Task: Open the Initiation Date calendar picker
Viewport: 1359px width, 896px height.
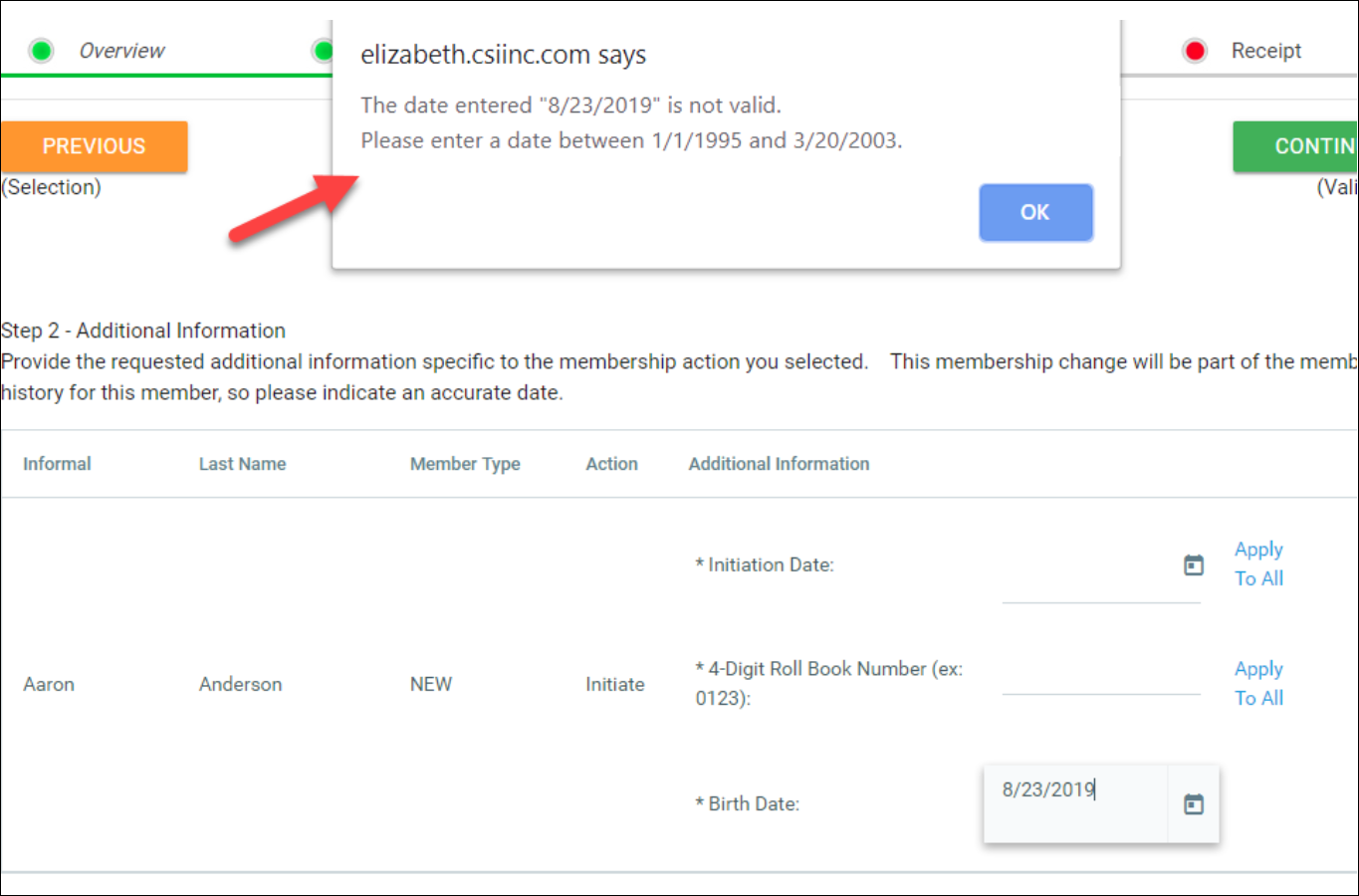Action: click(1193, 565)
